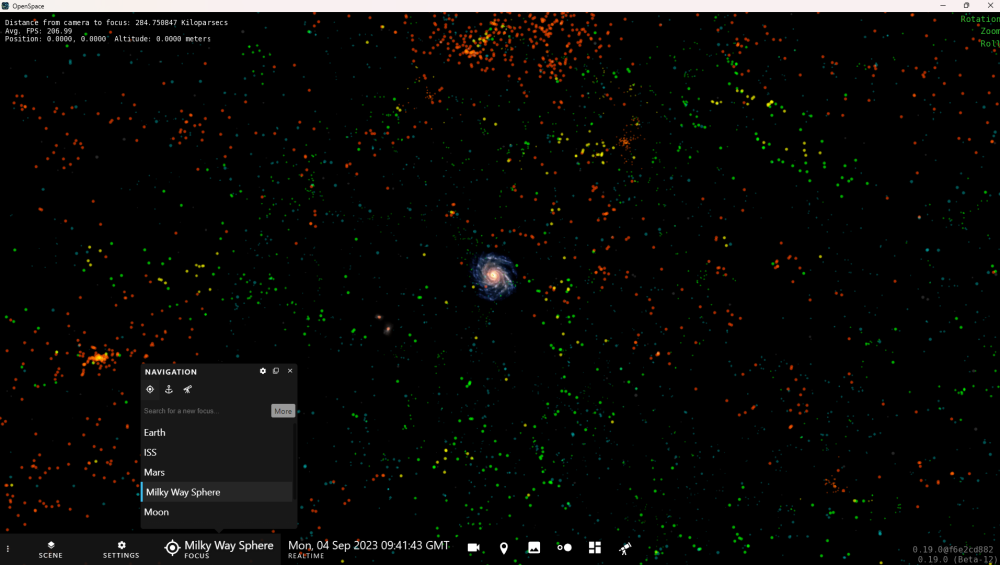The height and width of the screenshot is (565, 1000).
Task: Pop out the Navigation panel window
Action: pos(276,371)
